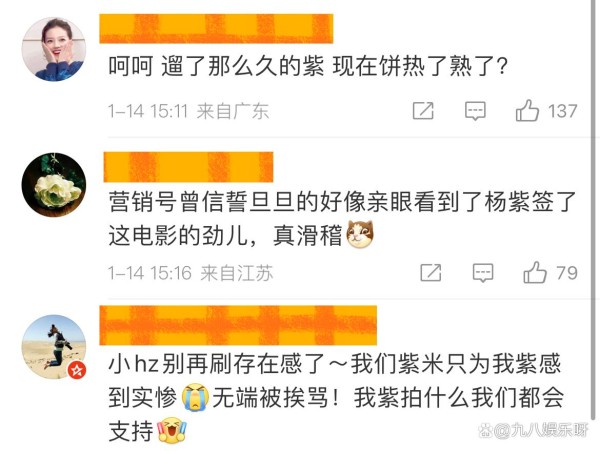Open the second commenter's blurred username
This screenshot has height=451, width=600.
tap(188, 167)
